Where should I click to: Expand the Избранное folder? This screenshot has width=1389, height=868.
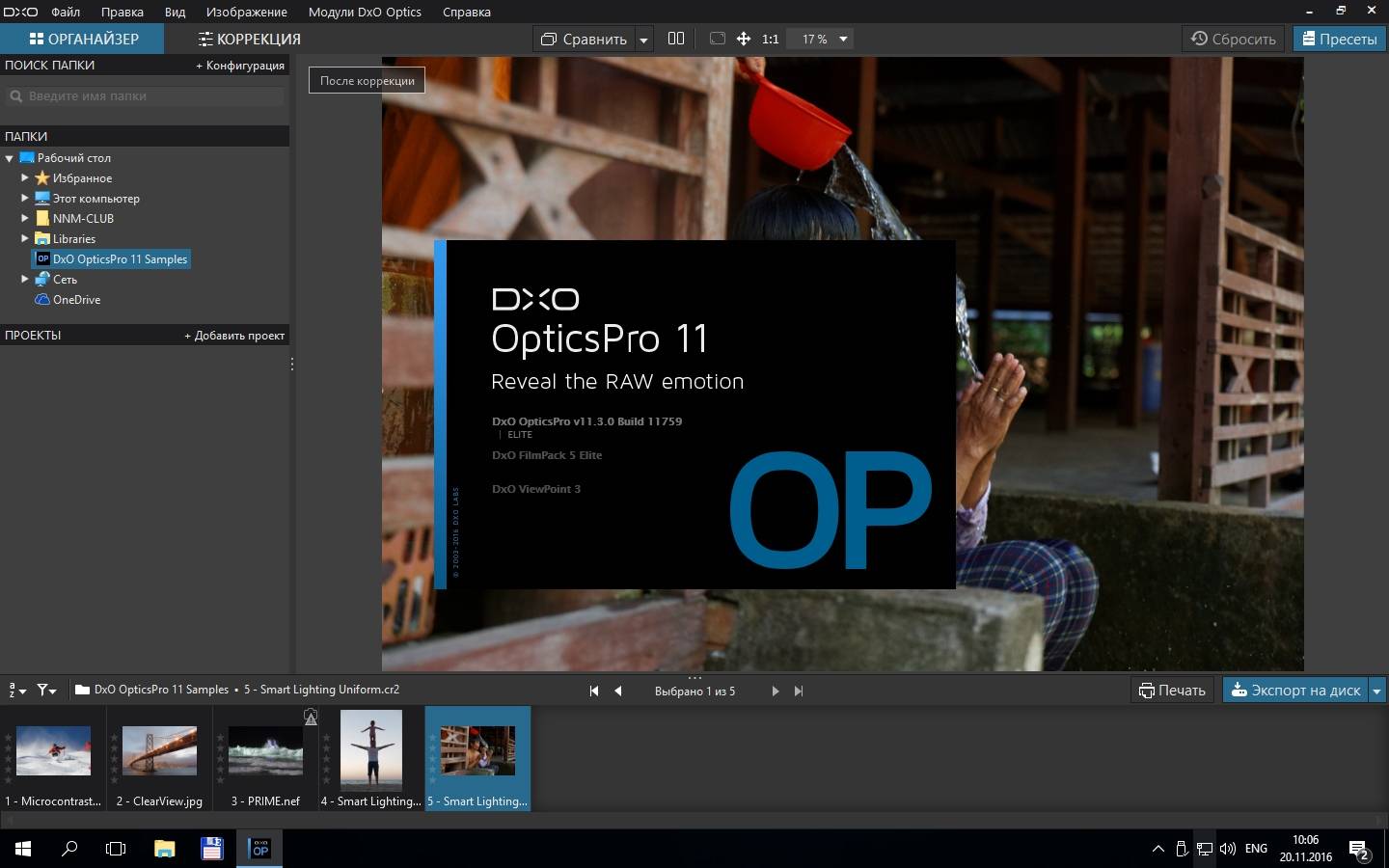tap(25, 178)
